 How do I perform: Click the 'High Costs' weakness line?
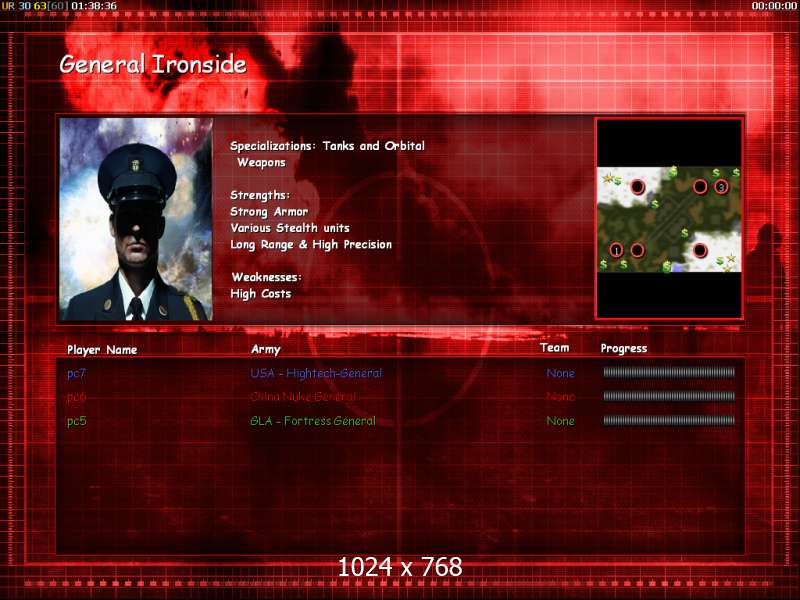tap(261, 294)
